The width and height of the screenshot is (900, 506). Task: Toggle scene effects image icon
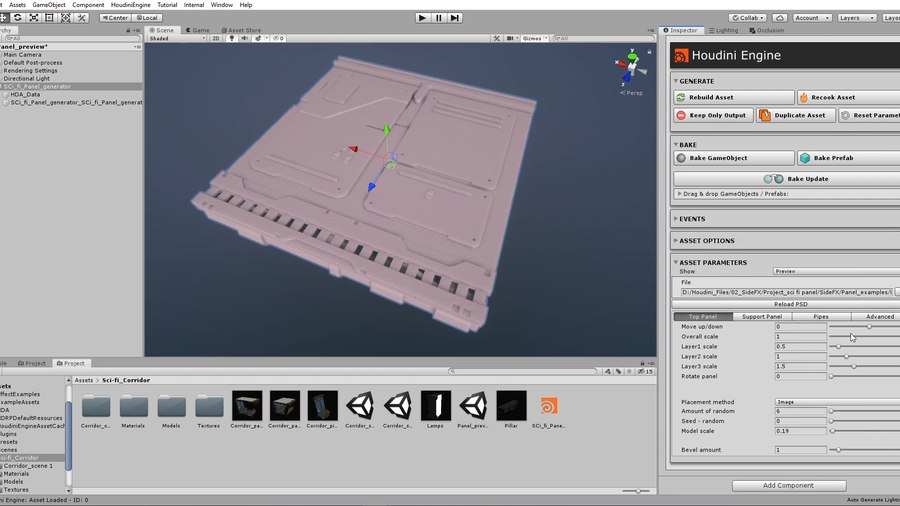[258, 38]
